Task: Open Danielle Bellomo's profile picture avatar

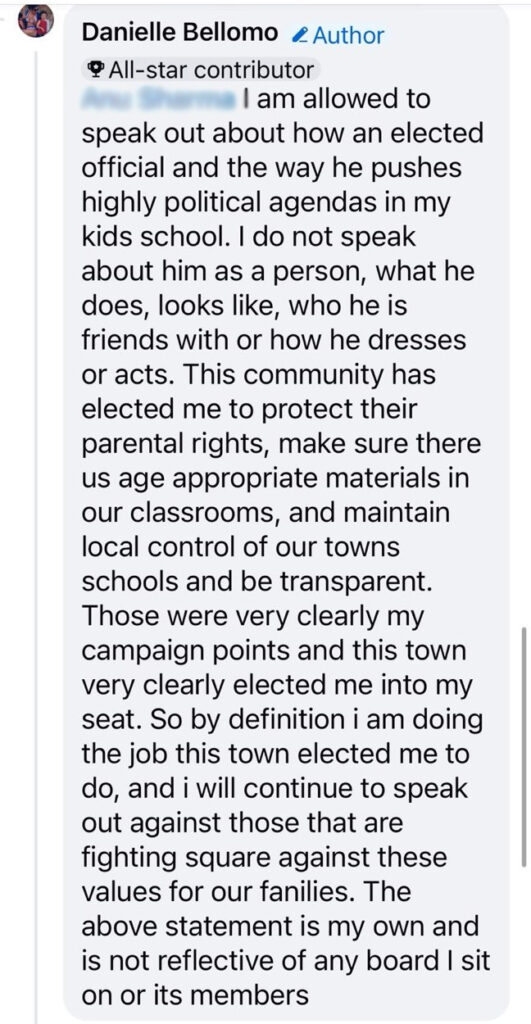Action: click(x=36, y=21)
